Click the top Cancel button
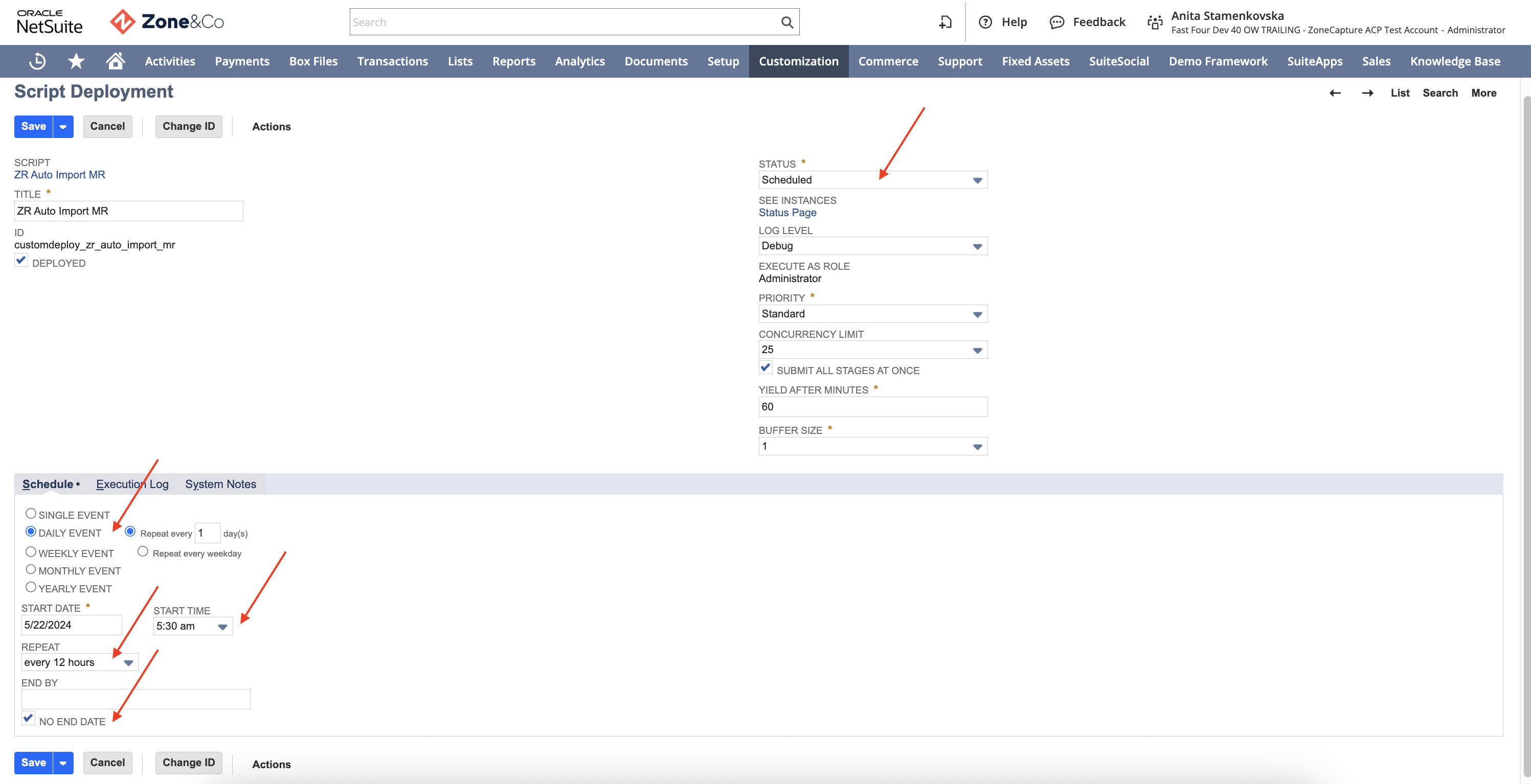The height and width of the screenshot is (784, 1531). point(107,127)
